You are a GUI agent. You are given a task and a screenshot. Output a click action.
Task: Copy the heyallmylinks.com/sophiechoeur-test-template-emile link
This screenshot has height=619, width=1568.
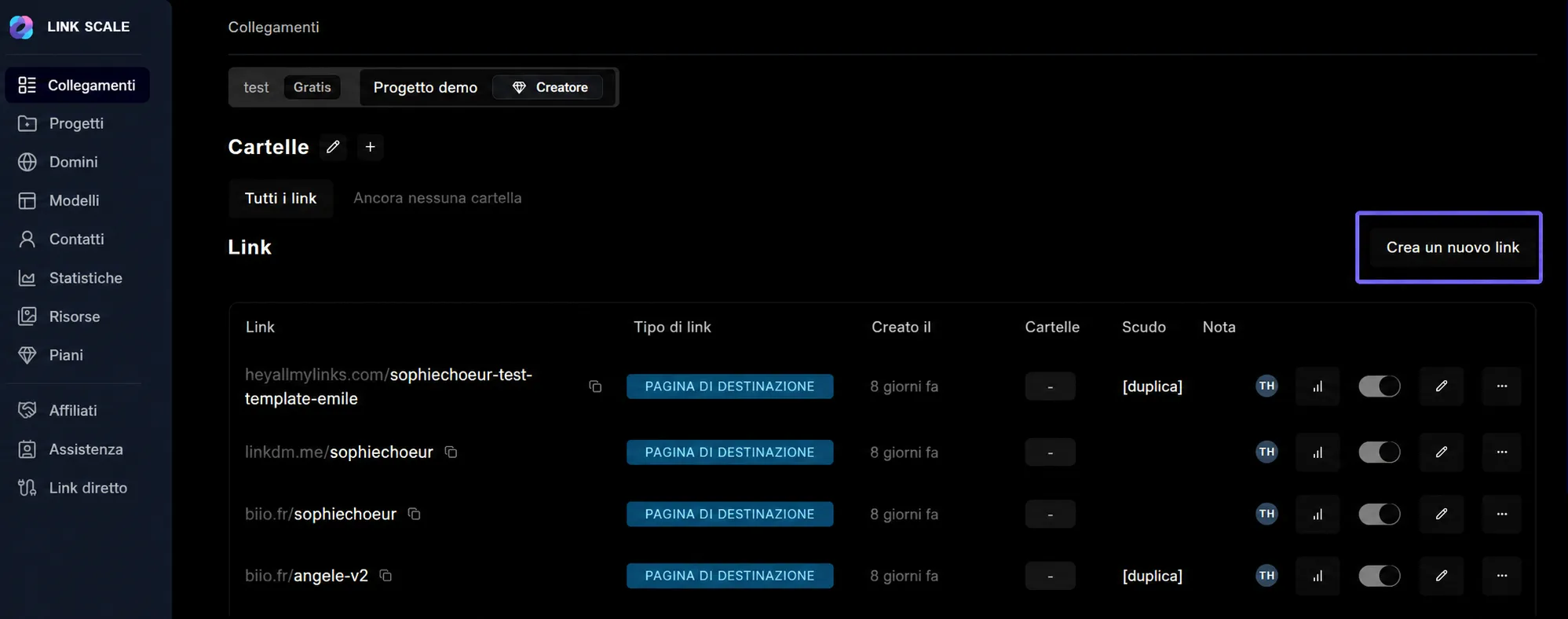pos(595,386)
